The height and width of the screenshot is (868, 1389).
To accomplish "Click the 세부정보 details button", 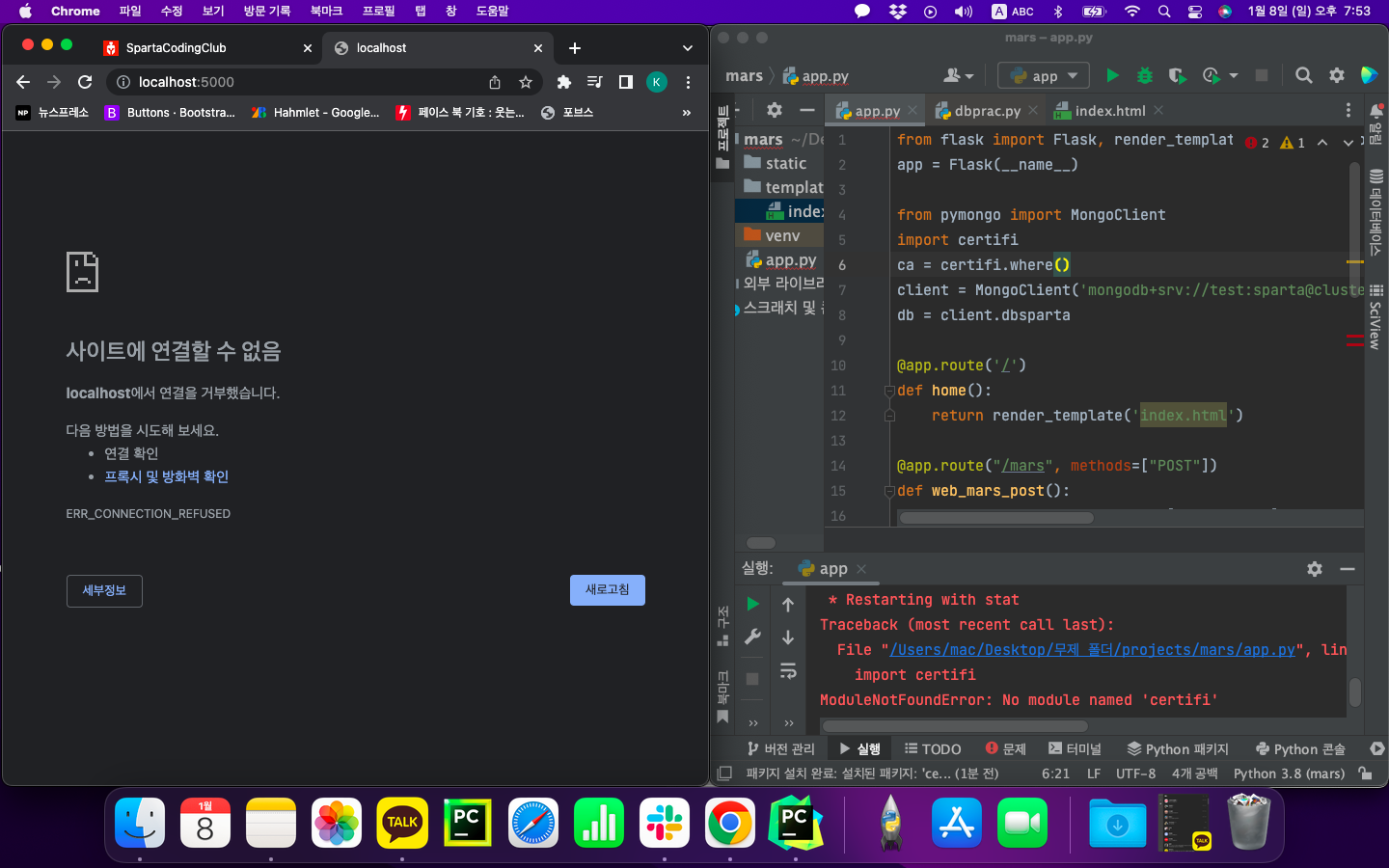I will pos(104,591).
